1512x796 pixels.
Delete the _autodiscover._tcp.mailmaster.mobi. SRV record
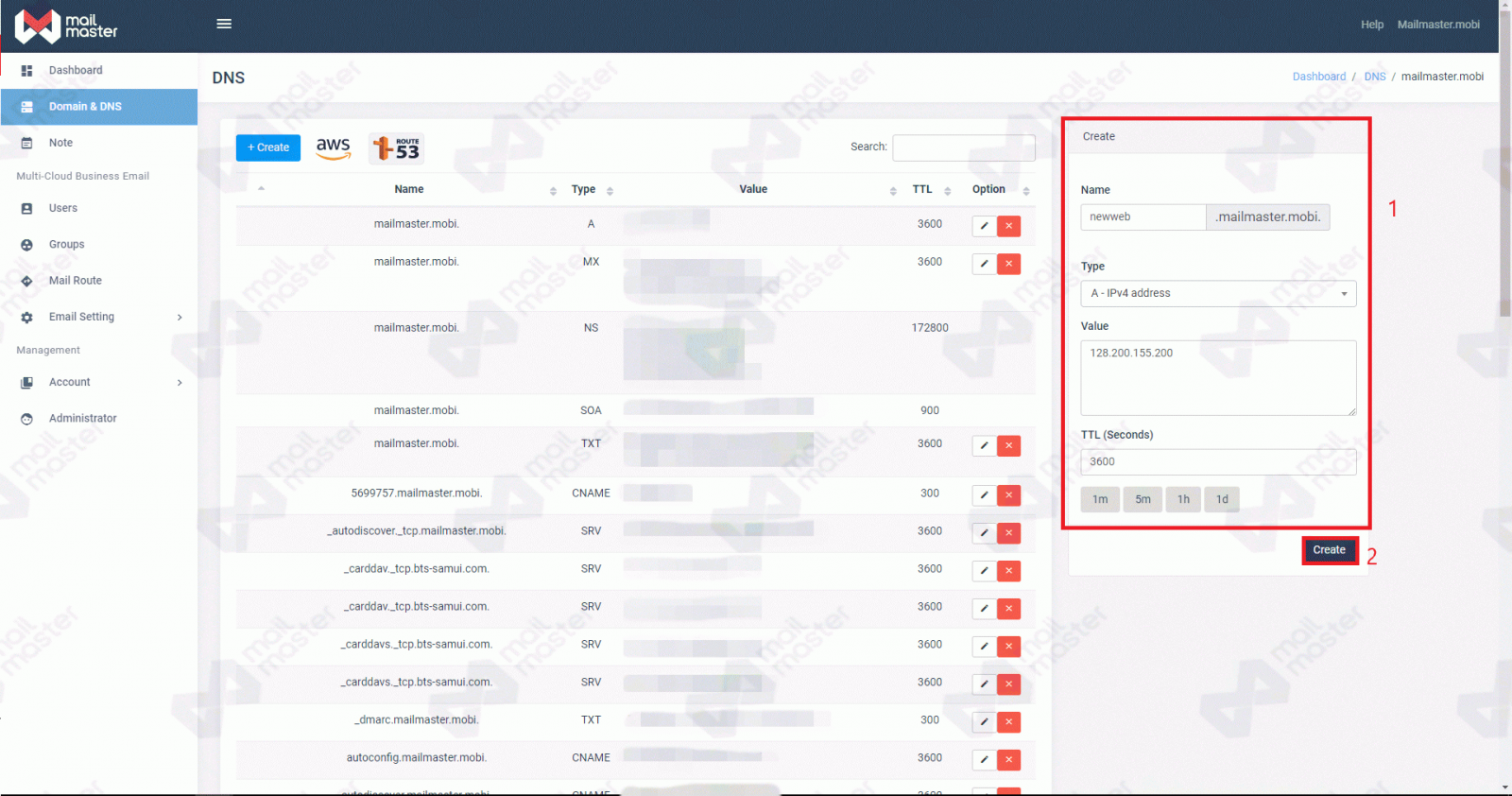1009,533
